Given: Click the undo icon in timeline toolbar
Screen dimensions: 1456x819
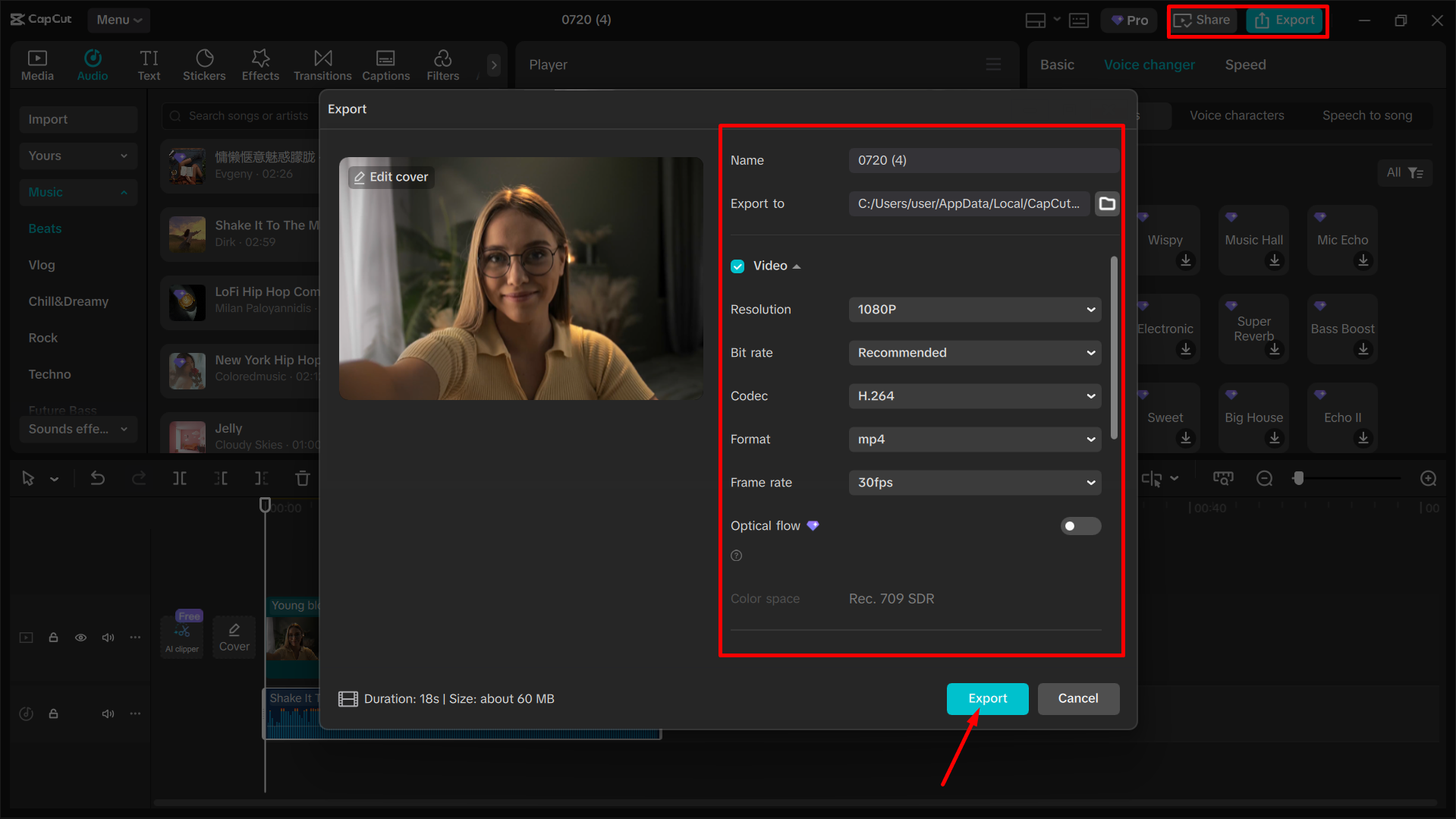Looking at the screenshot, I should tap(98, 478).
